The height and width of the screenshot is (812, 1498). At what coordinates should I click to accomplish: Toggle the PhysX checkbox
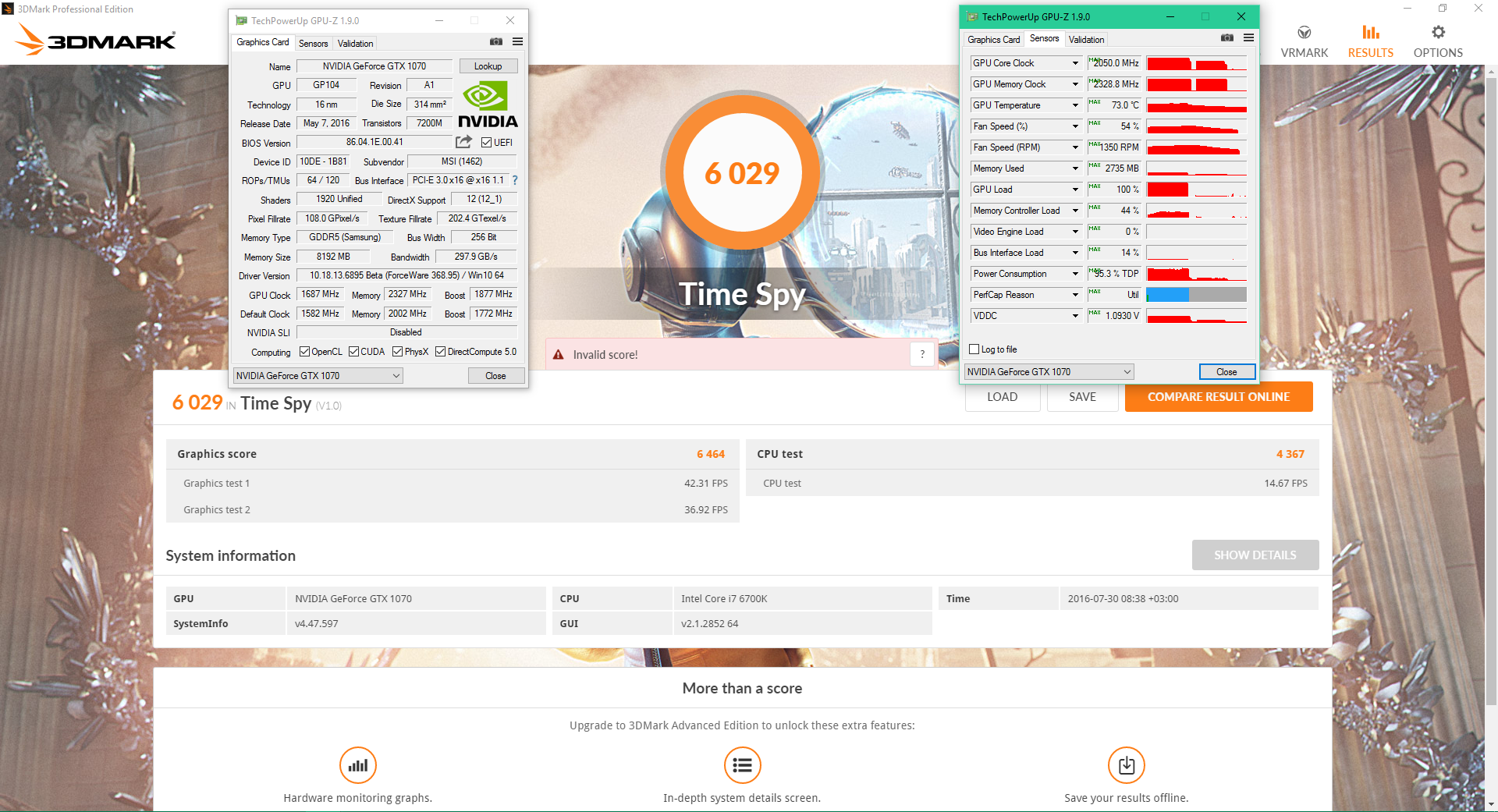[398, 352]
